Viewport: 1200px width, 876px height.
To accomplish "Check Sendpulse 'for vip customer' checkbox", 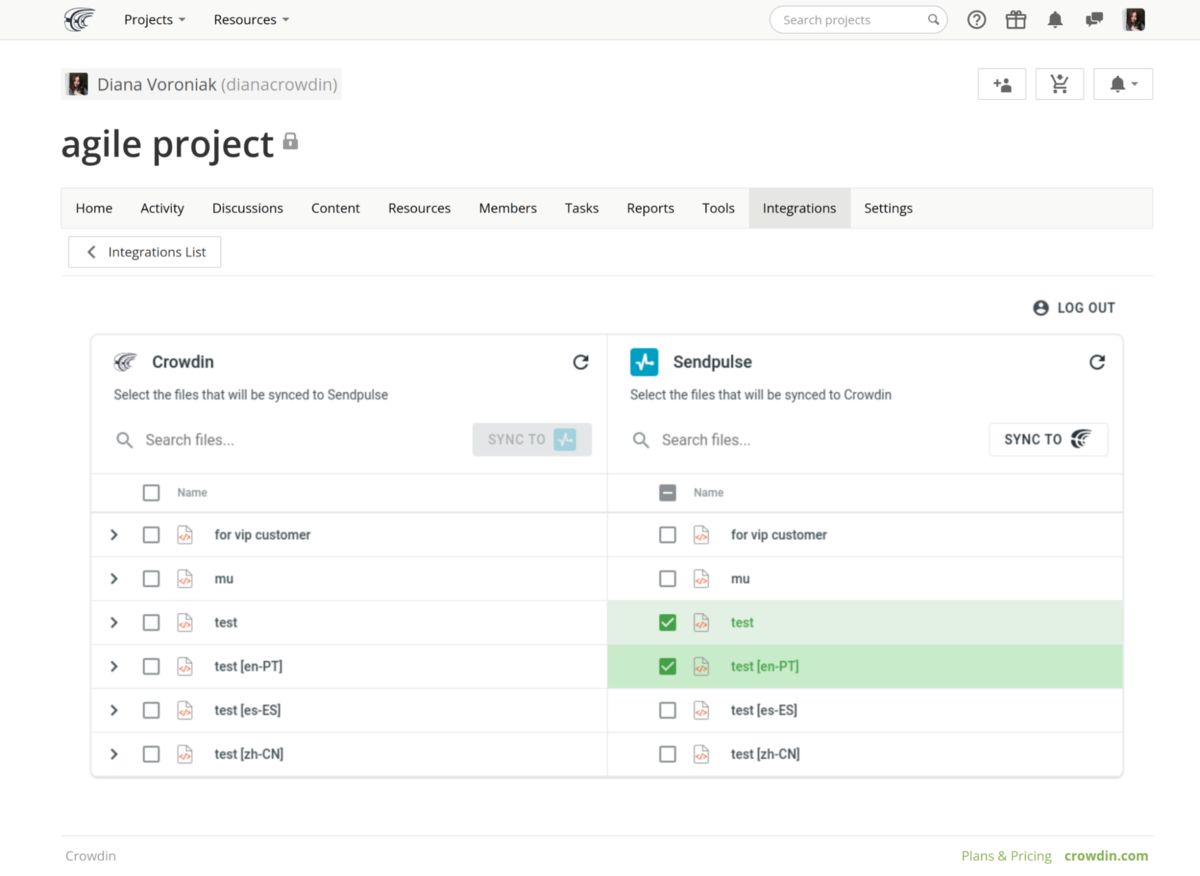I will click(668, 535).
